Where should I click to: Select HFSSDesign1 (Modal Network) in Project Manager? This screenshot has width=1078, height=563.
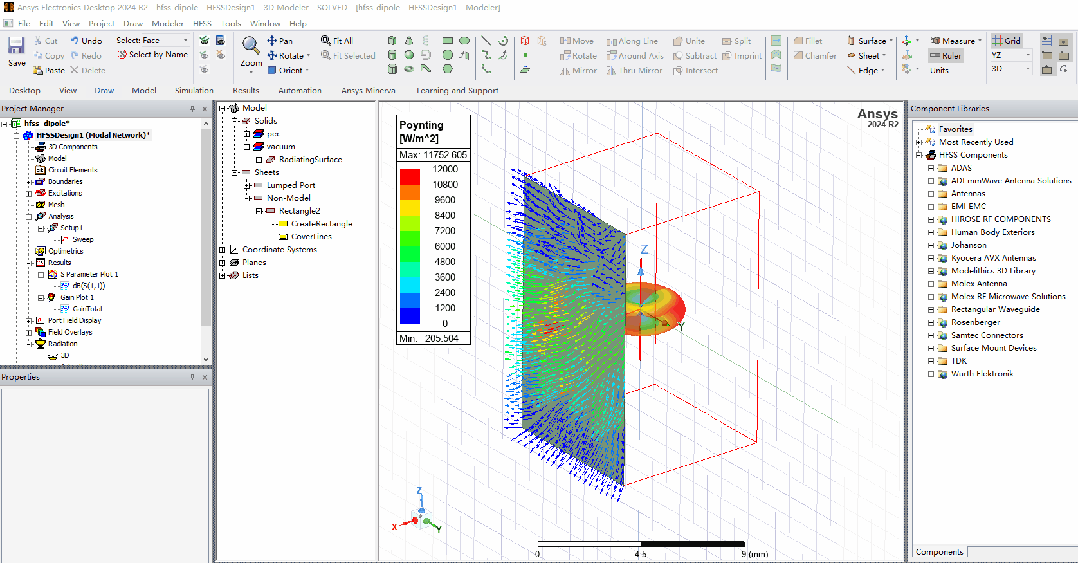(x=91, y=135)
